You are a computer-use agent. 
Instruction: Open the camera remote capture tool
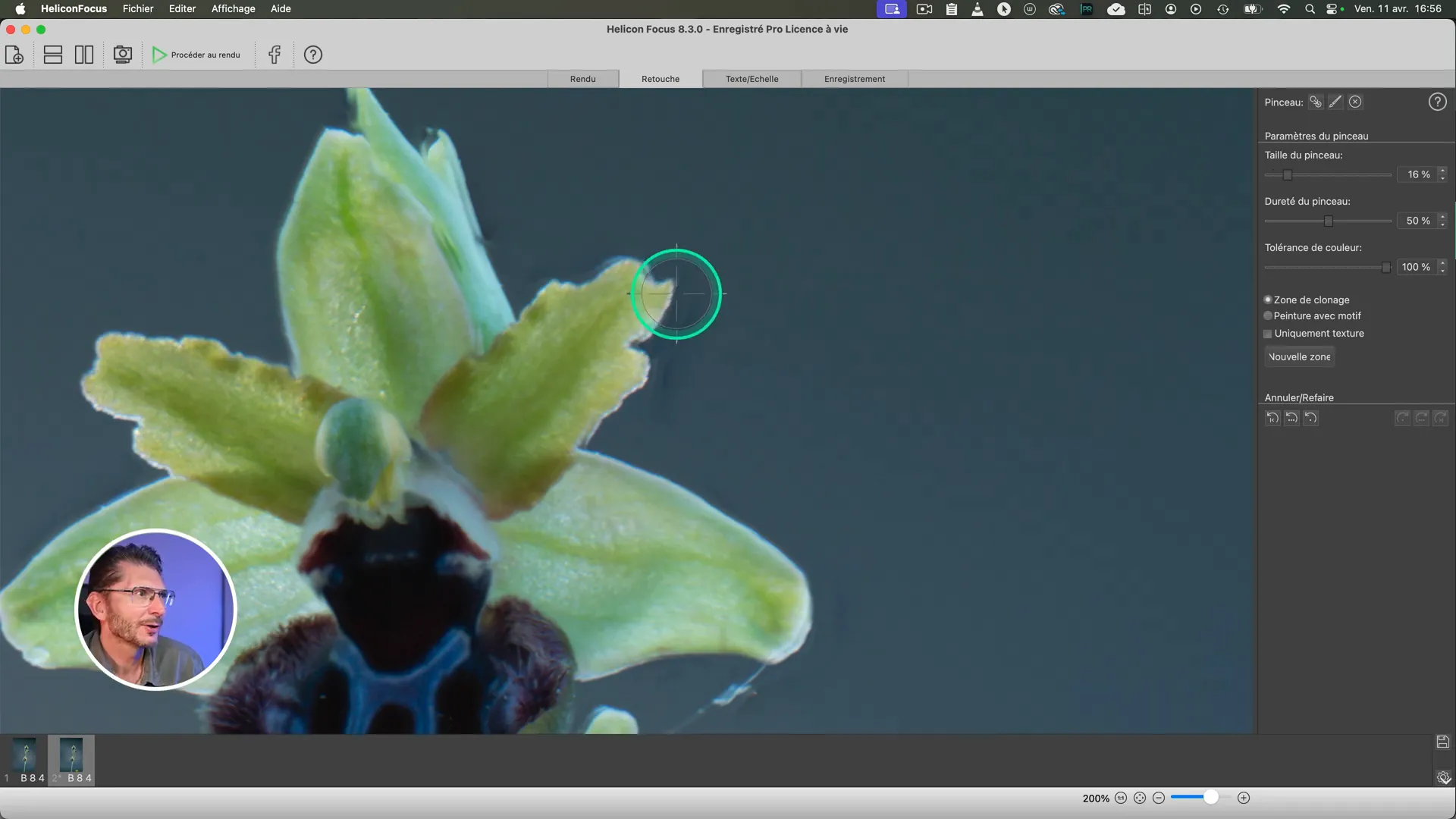(122, 55)
